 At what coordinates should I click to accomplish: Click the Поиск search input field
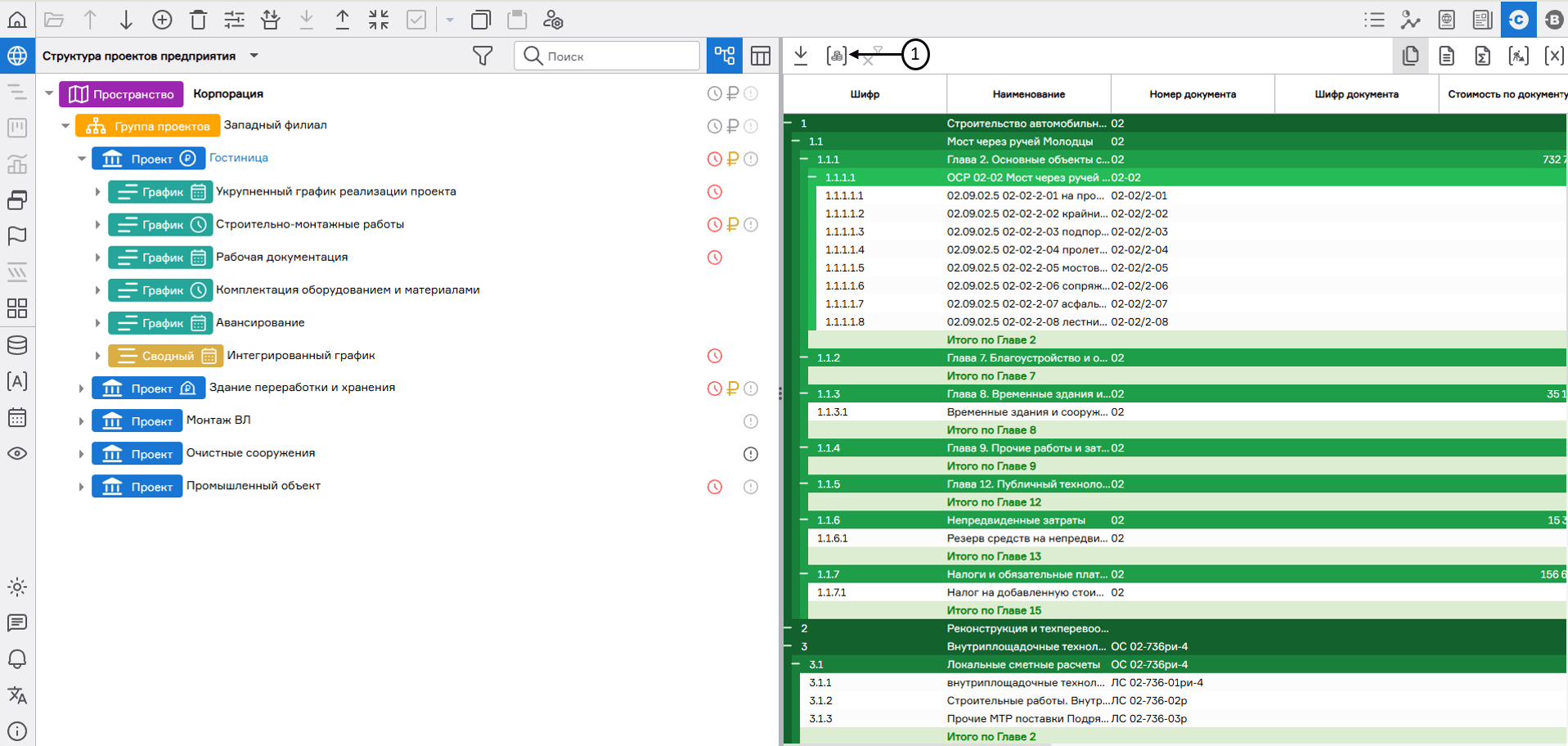tap(618, 56)
